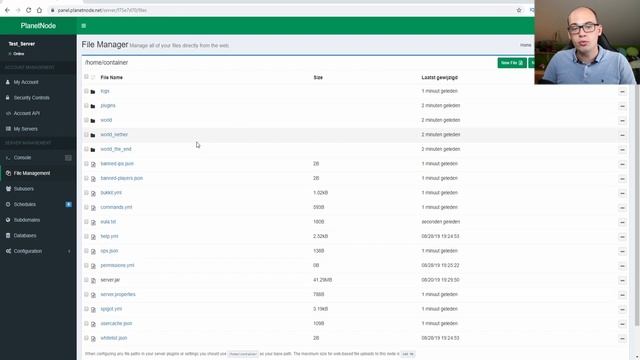The width and height of the screenshot is (640, 360).
Task: Click the Databases icon
Action: [x=8, y=236]
